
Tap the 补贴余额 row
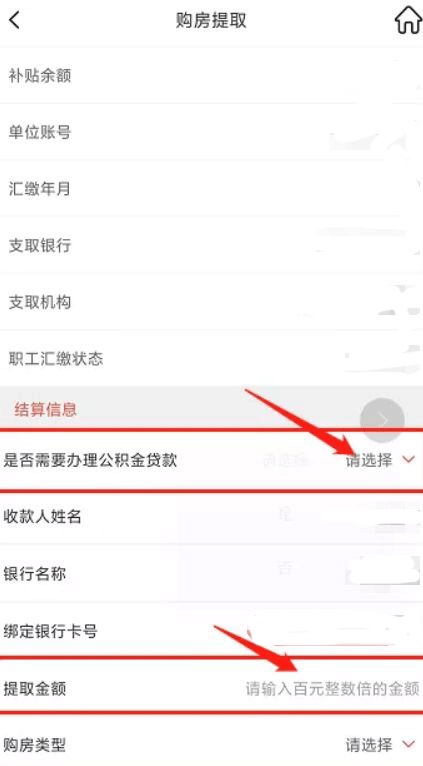(212, 75)
